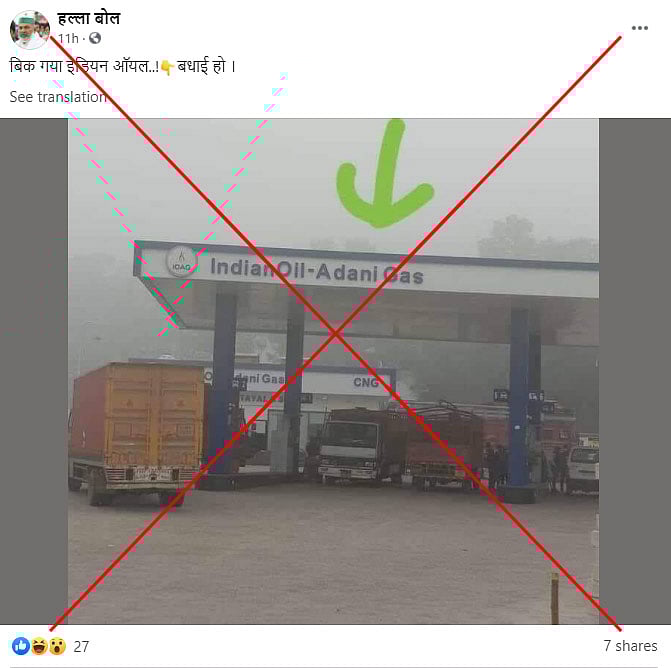This screenshot has height=668, width=671.
Task: Open the three-dot post options menu
Action: point(639,28)
